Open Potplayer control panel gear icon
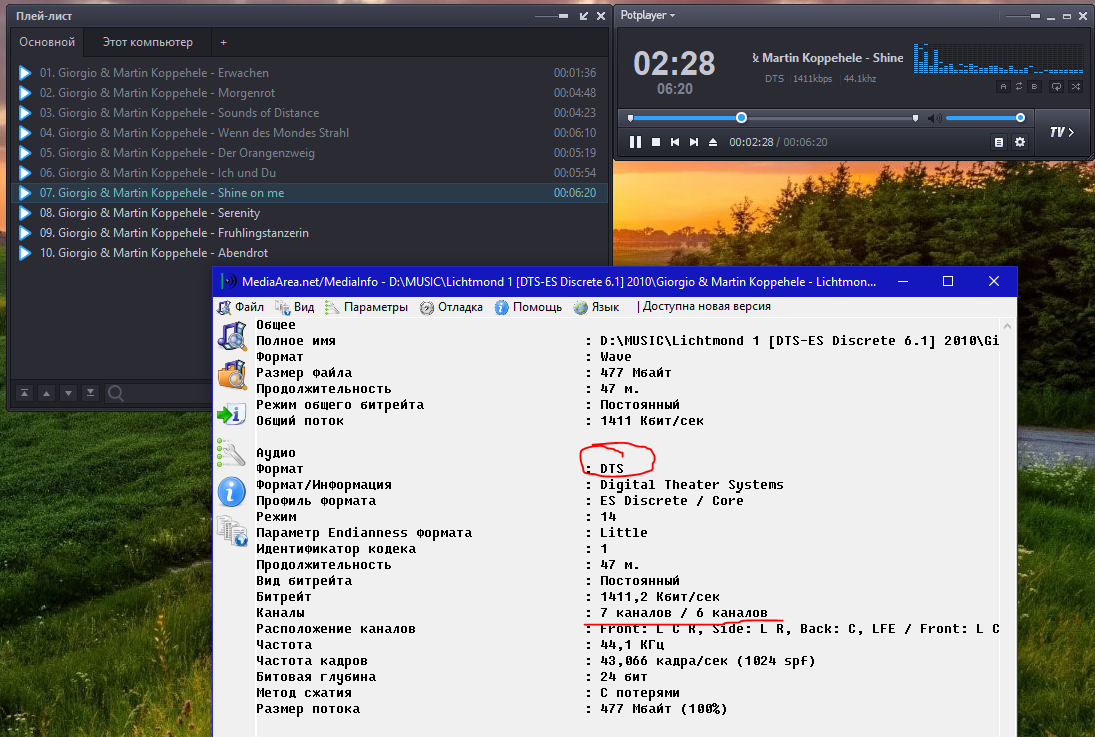 1020,142
